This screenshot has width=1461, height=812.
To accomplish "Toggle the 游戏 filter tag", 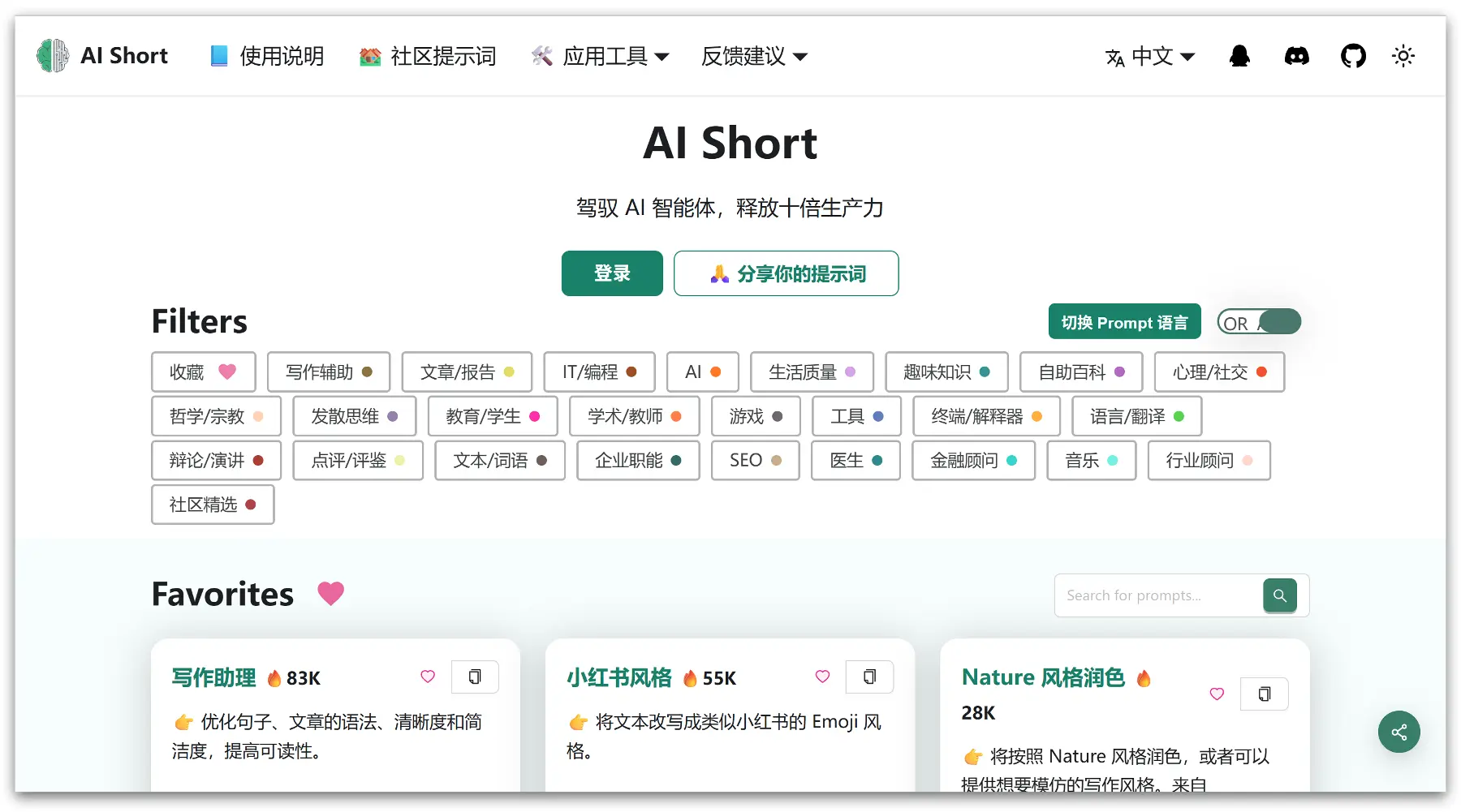I will pyautogui.click(x=756, y=416).
